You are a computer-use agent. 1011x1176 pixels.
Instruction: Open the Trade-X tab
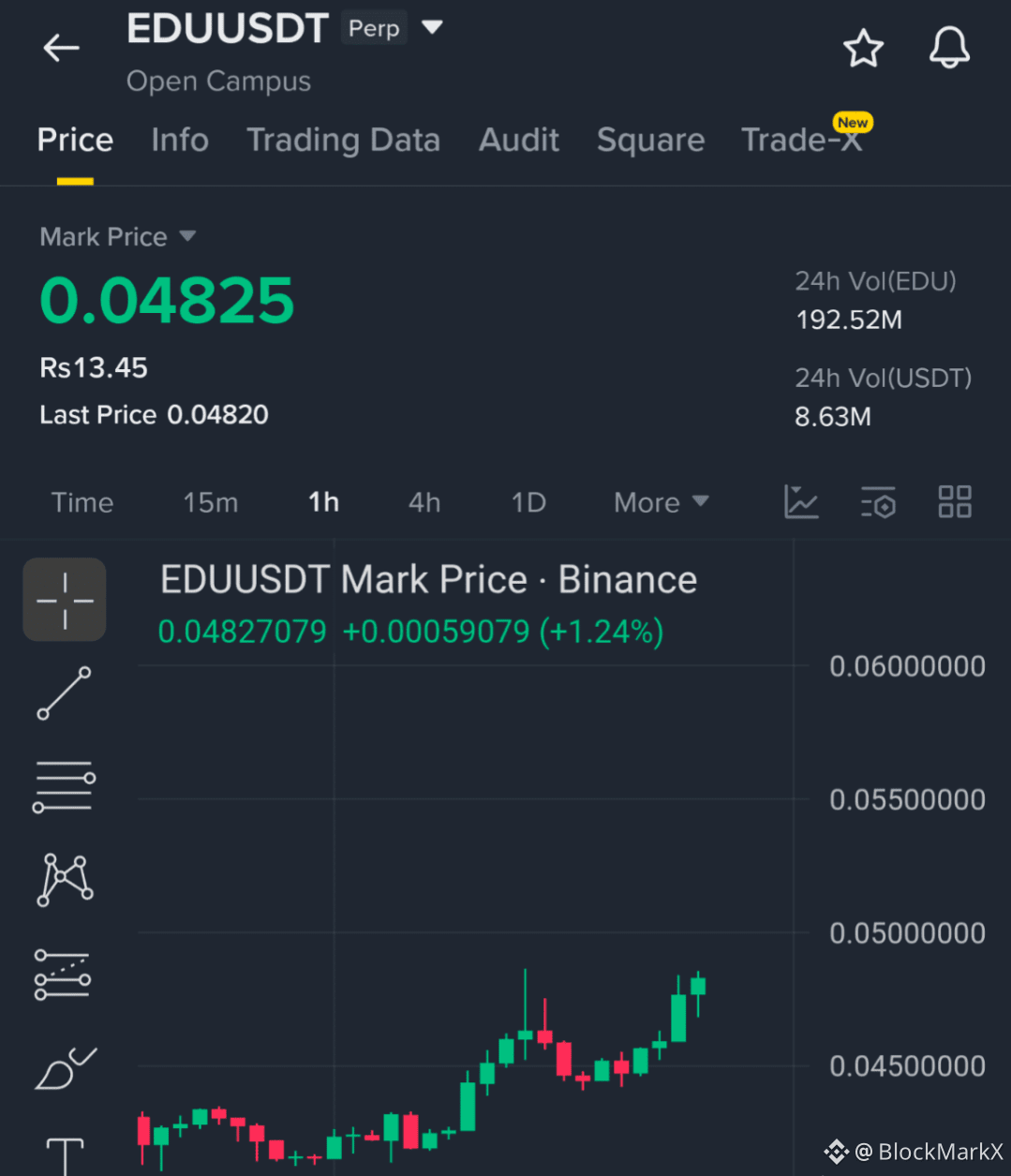click(801, 141)
